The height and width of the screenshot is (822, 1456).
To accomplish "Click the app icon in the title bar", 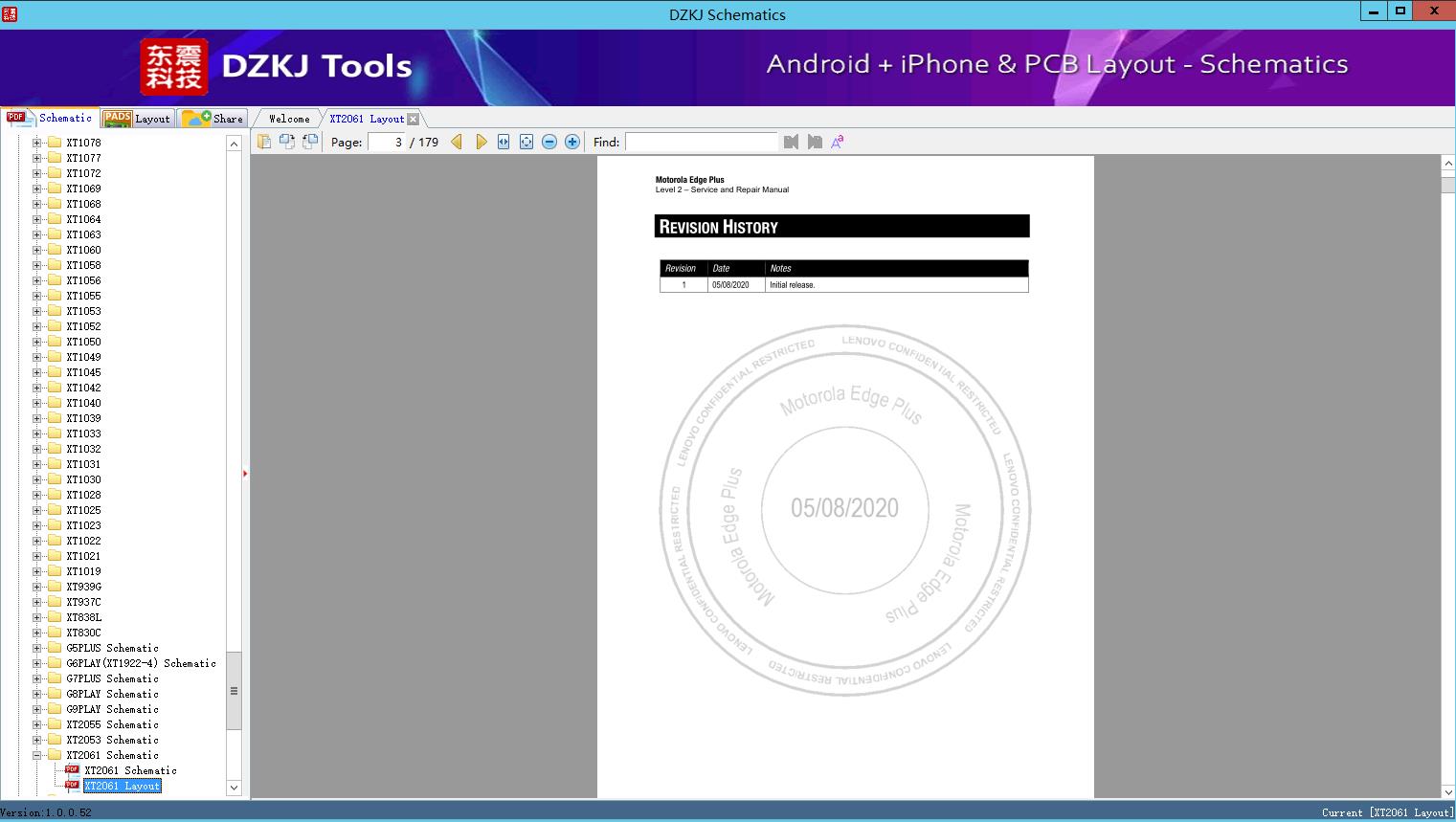I will [10, 13].
